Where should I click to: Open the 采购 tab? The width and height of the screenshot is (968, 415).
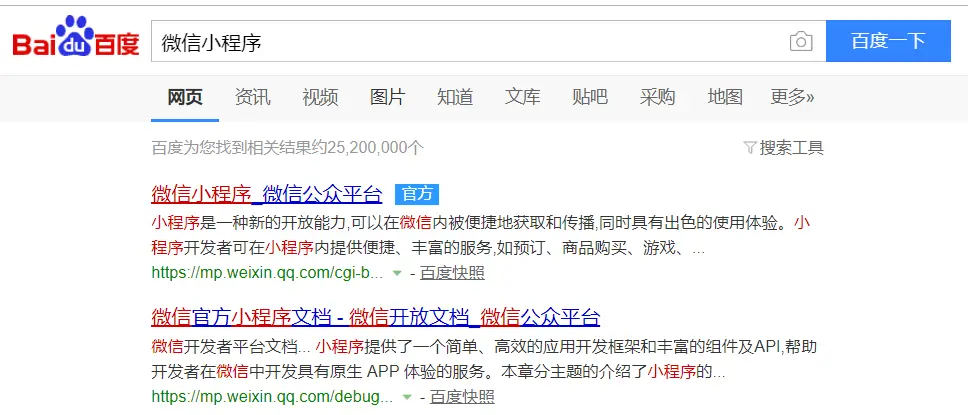click(657, 97)
